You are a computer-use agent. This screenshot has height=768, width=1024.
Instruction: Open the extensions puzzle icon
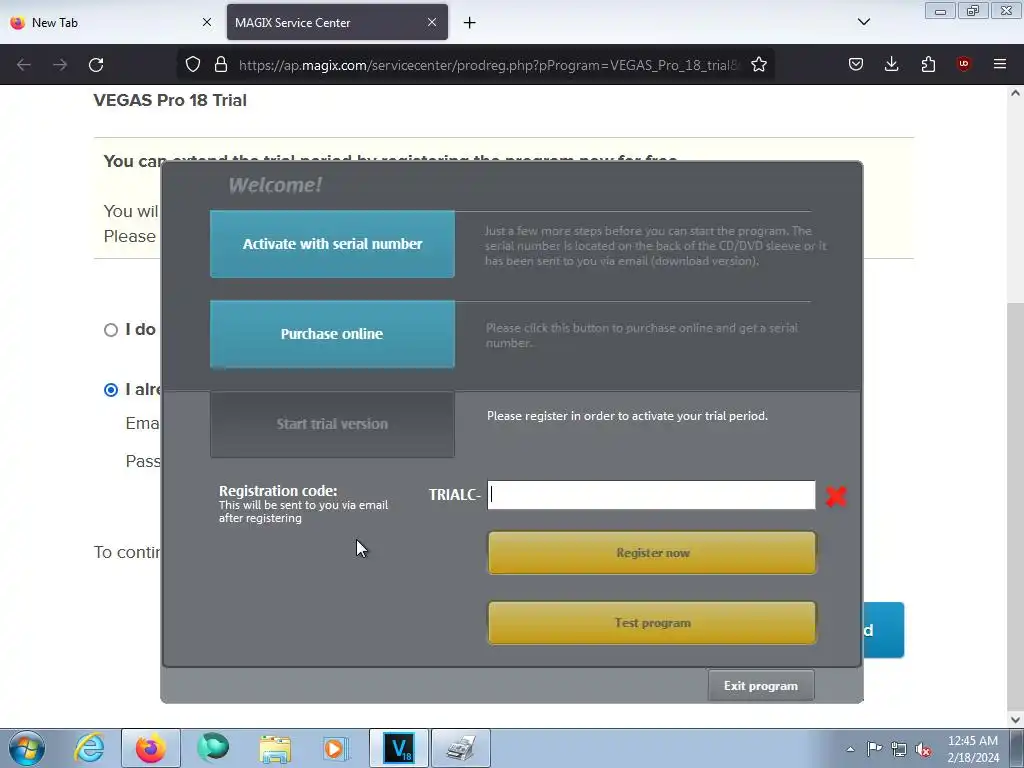coord(928,64)
